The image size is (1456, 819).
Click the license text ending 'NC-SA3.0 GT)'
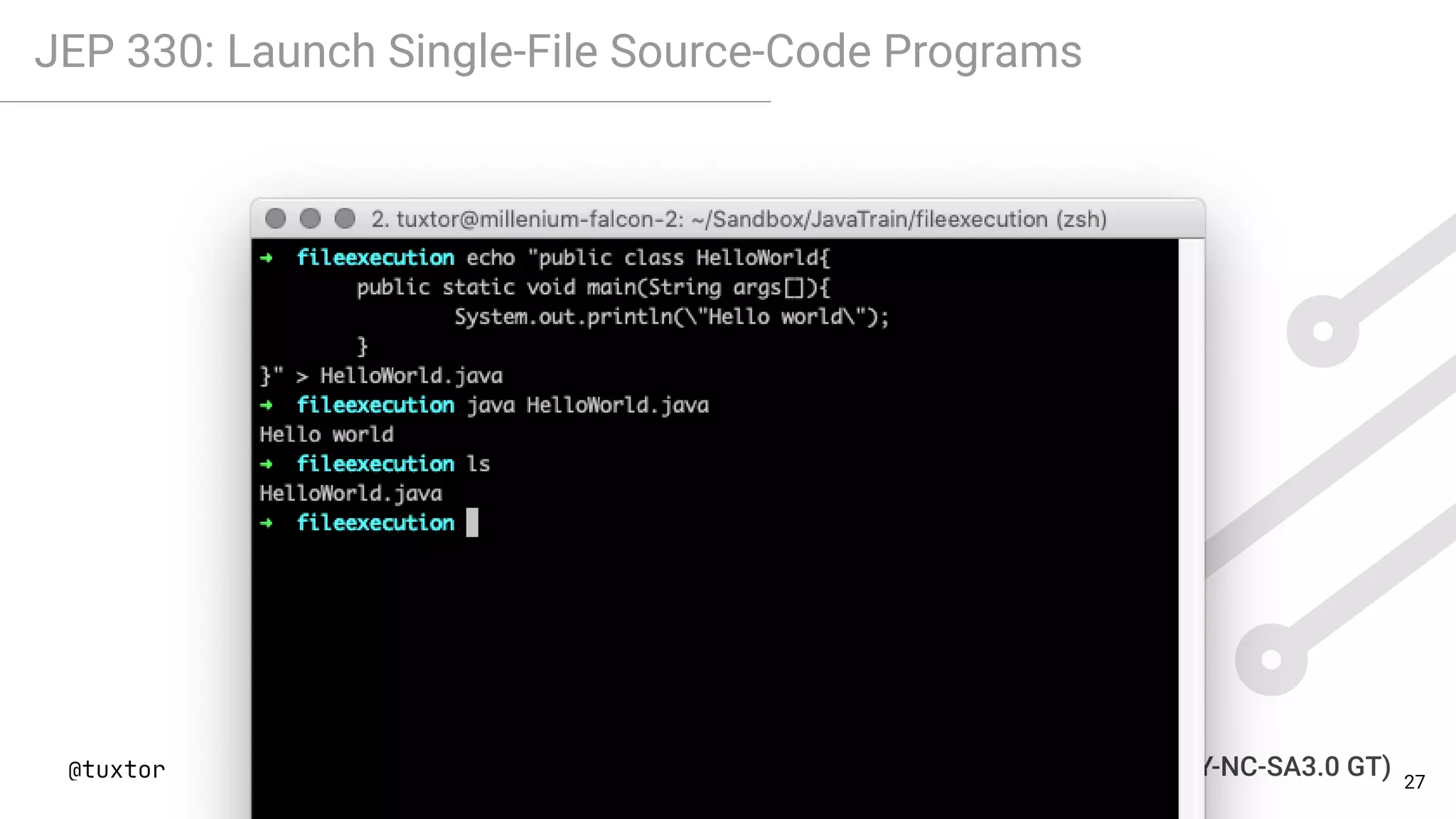coord(1298,767)
